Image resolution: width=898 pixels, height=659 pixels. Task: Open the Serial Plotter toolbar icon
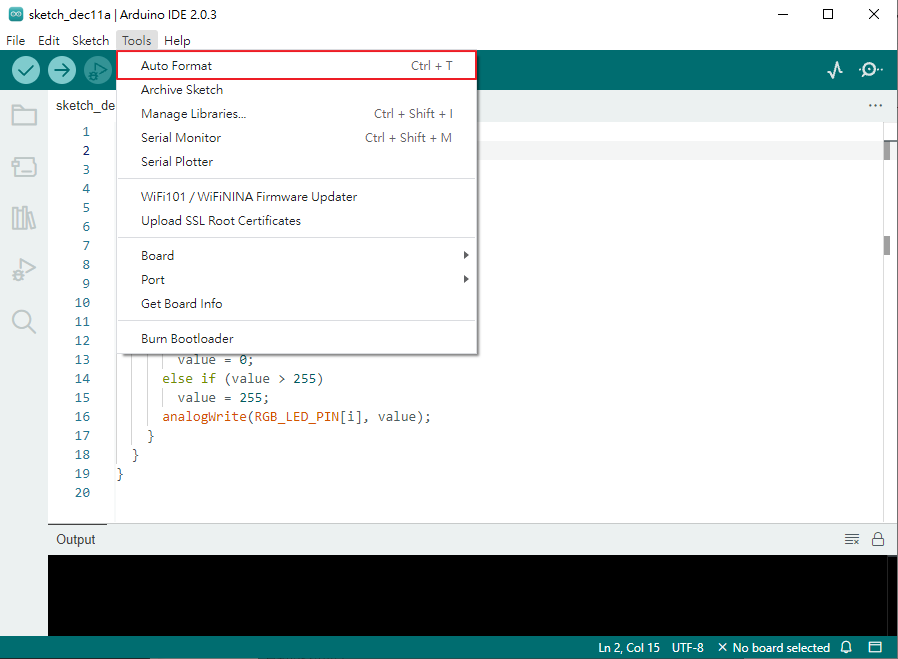[835, 70]
